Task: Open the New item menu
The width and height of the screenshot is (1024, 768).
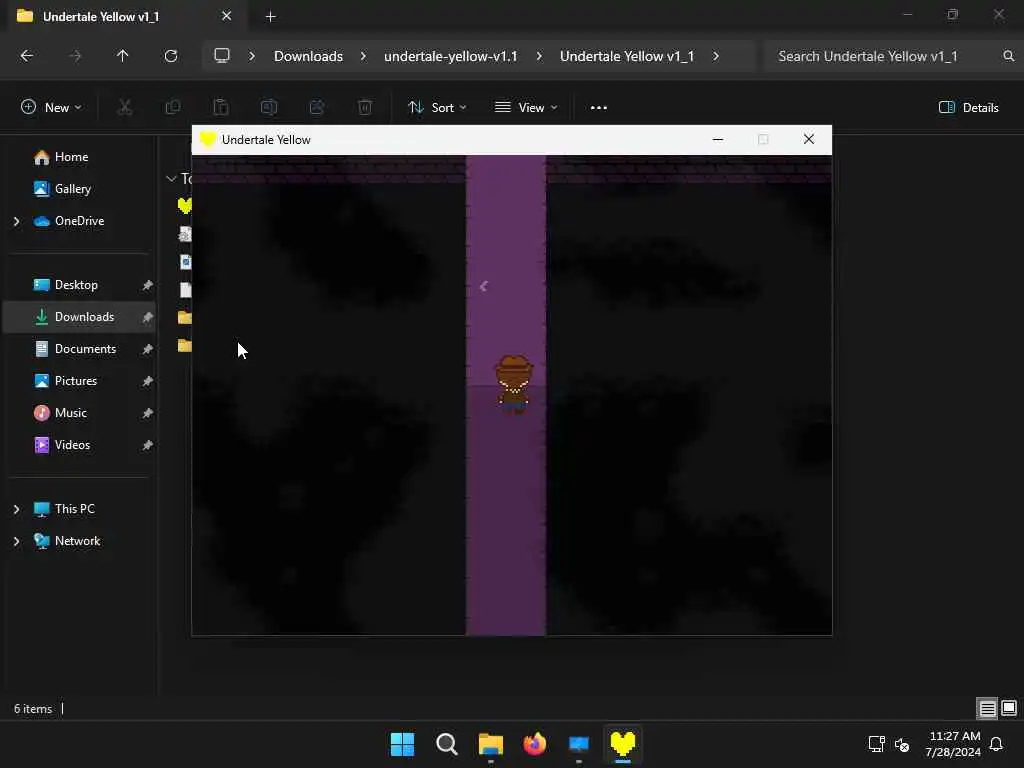Action: [x=51, y=108]
